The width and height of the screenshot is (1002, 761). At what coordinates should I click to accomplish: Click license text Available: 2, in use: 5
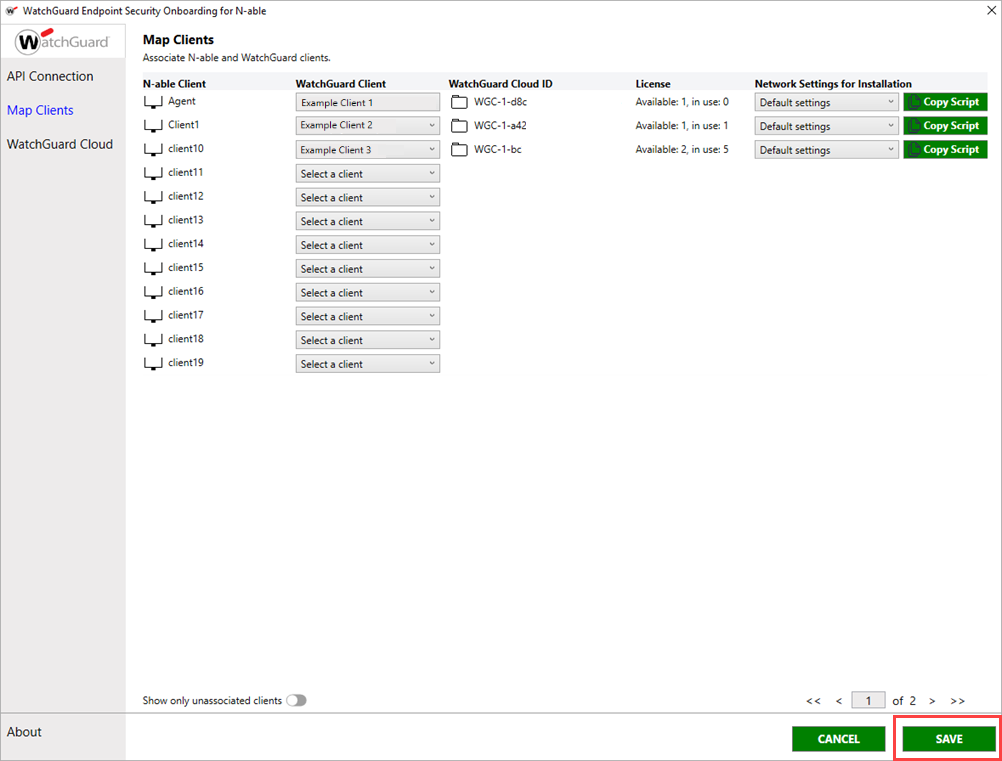(682, 149)
